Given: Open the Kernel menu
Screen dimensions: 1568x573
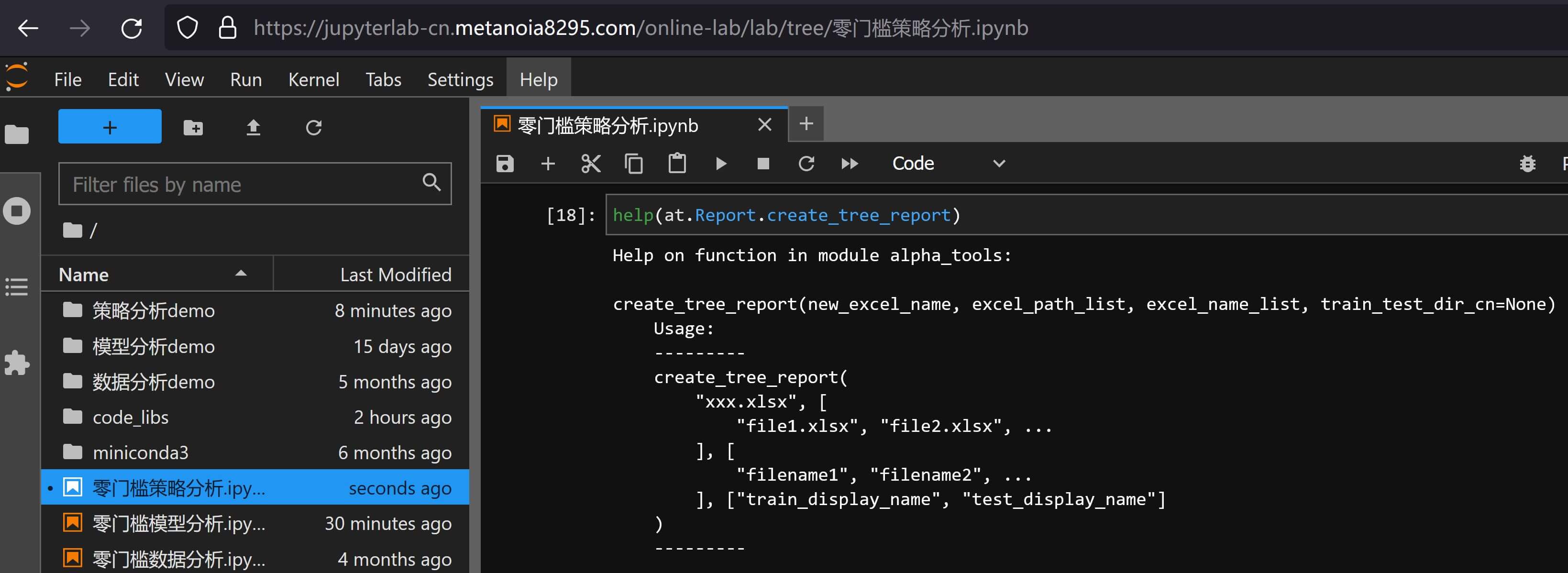Looking at the screenshot, I should click(x=313, y=79).
